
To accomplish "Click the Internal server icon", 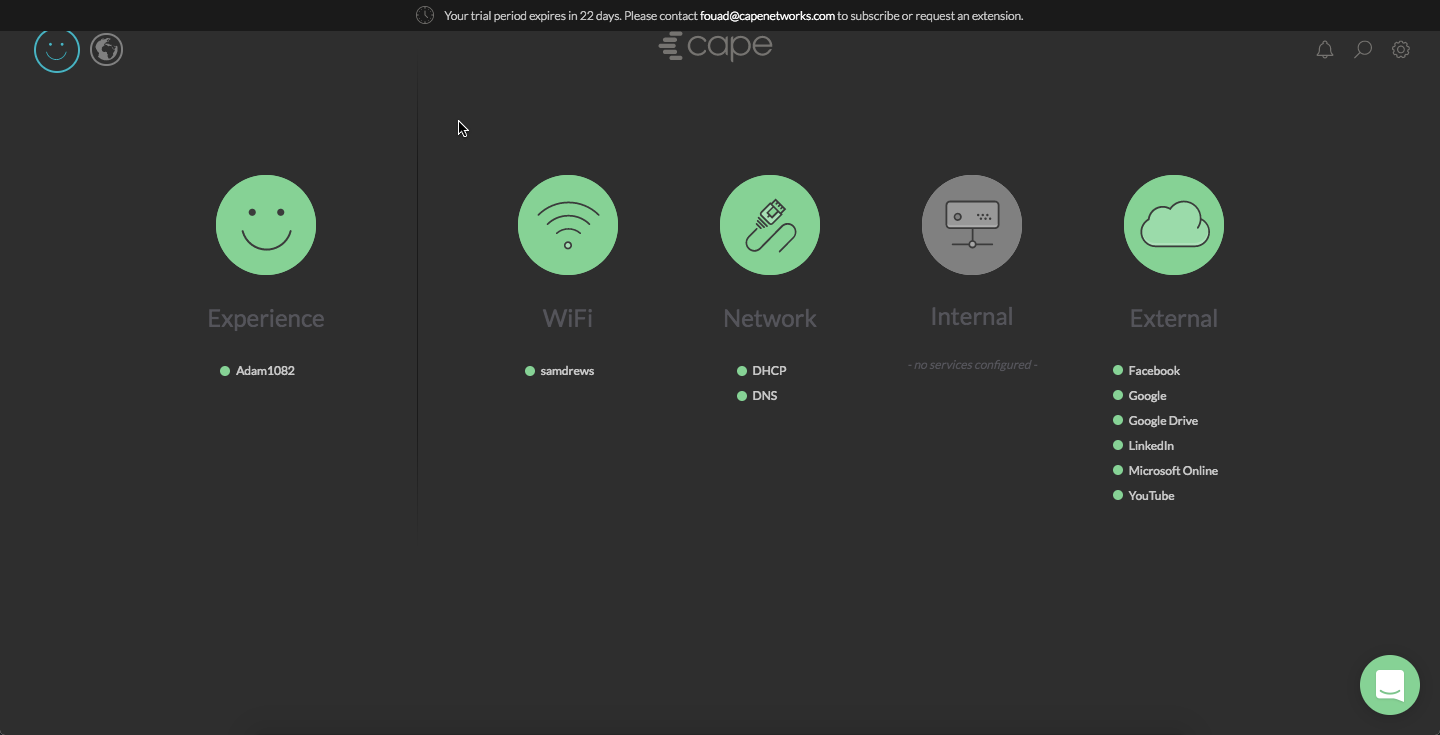I will 971,225.
